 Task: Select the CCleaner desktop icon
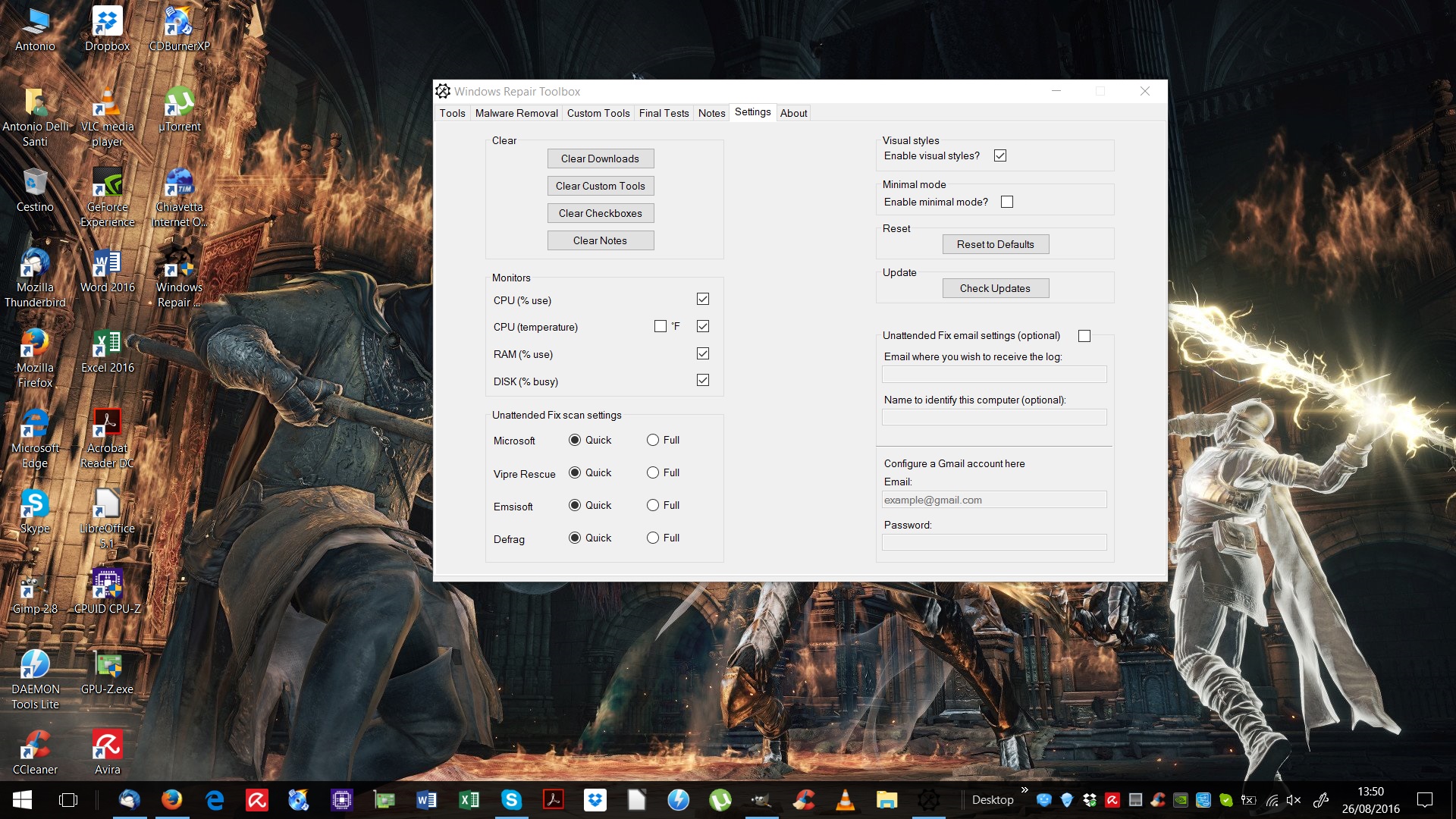coord(35,753)
